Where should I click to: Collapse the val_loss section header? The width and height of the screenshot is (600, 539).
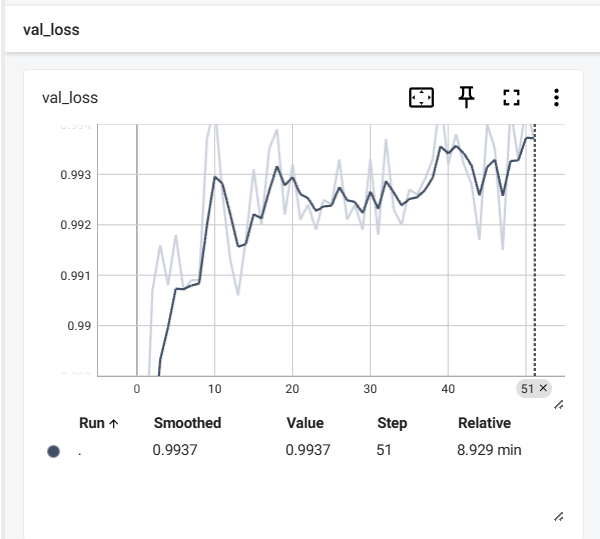tap(51, 30)
